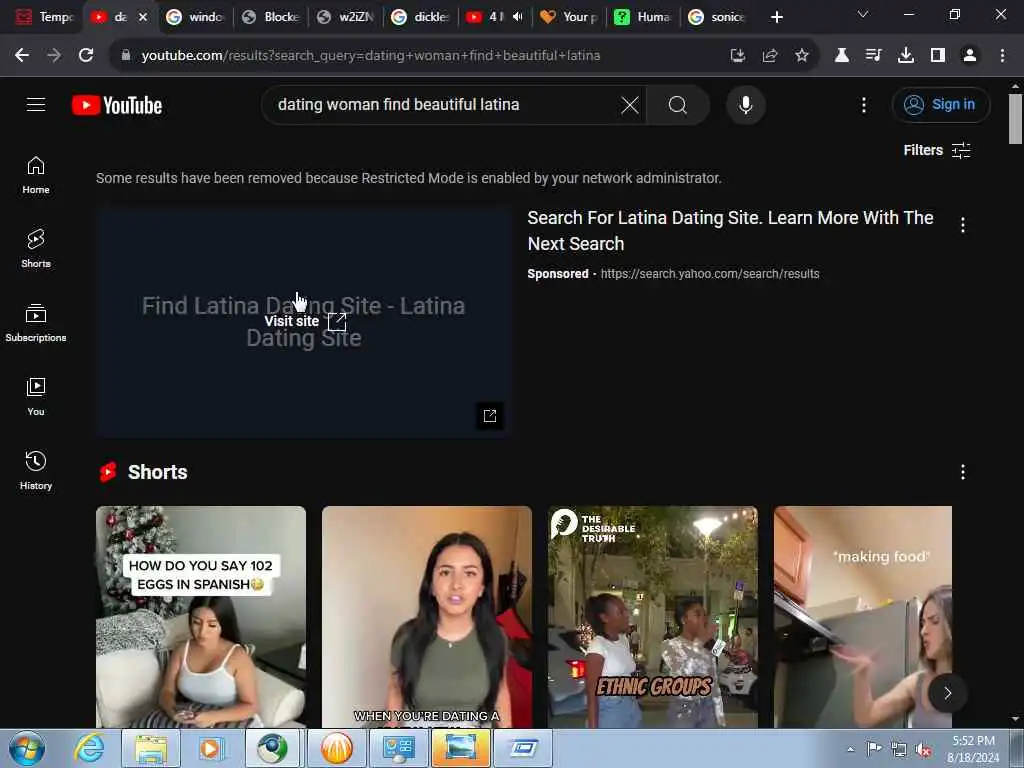Toggle Chrome side panel icon
Screen dimensions: 1024x768
938,56
